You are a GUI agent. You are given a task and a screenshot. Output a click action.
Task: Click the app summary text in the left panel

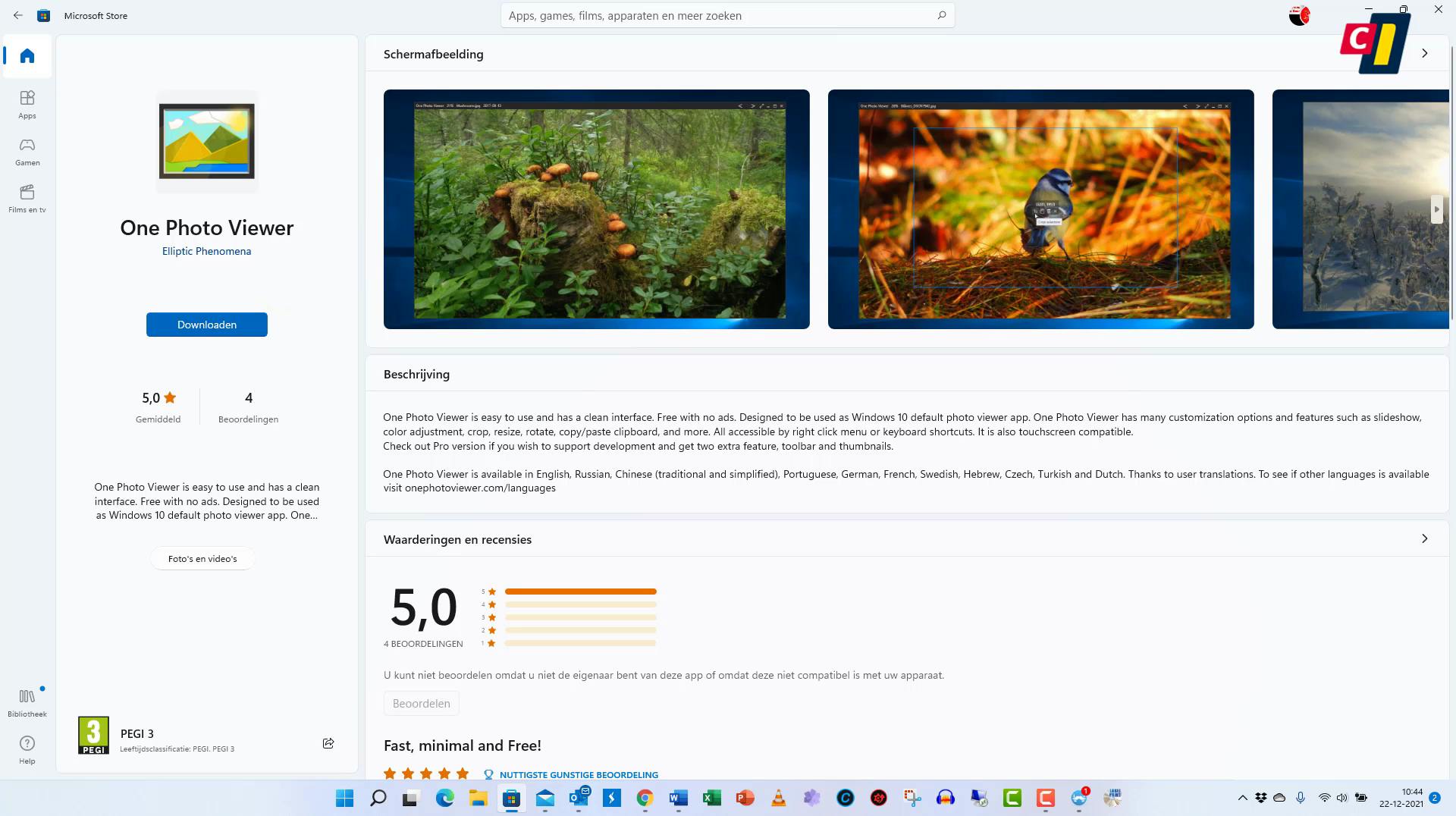click(207, 501)
